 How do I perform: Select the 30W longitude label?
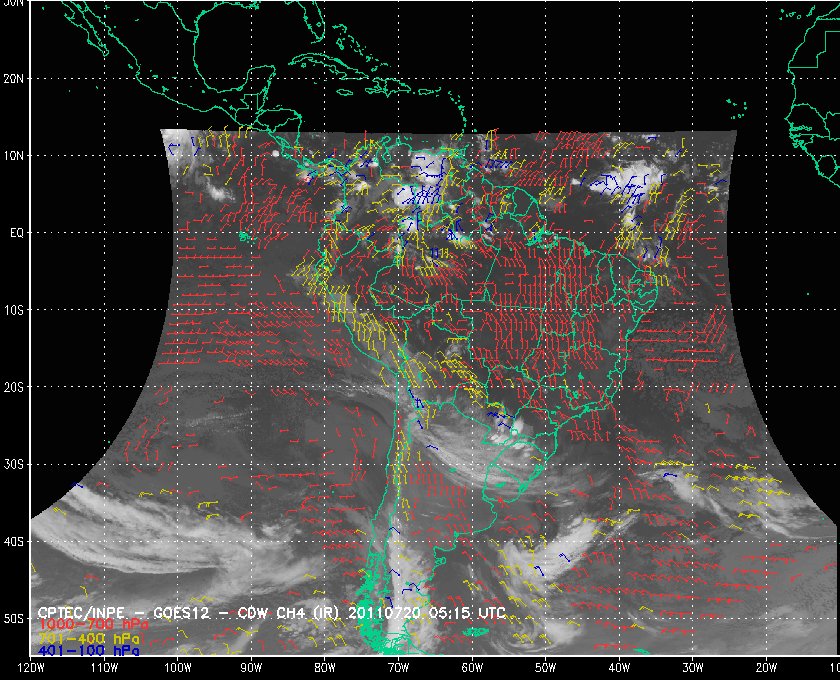click(x=693, y=668)
